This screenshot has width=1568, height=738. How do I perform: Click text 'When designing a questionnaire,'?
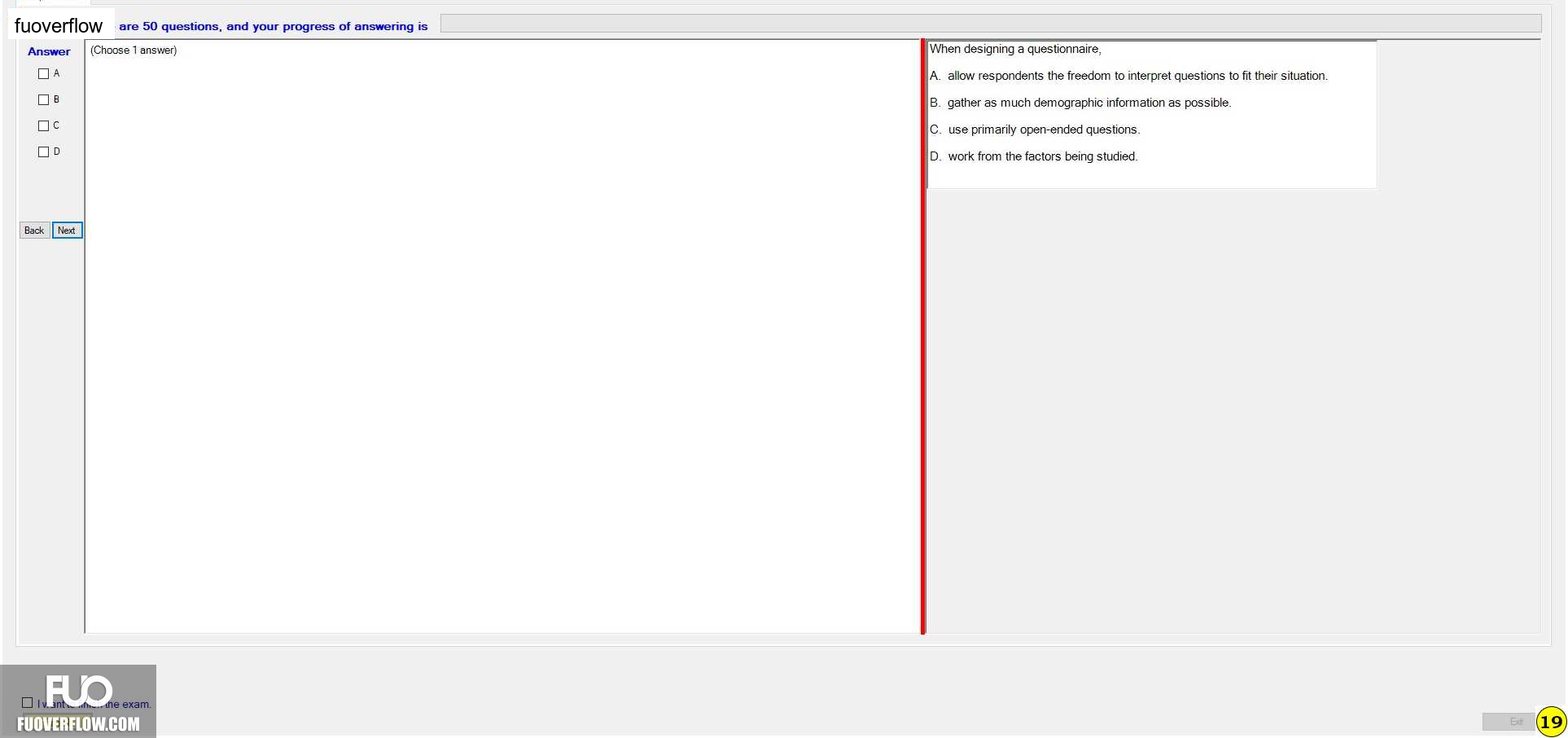coord(1015,49)
